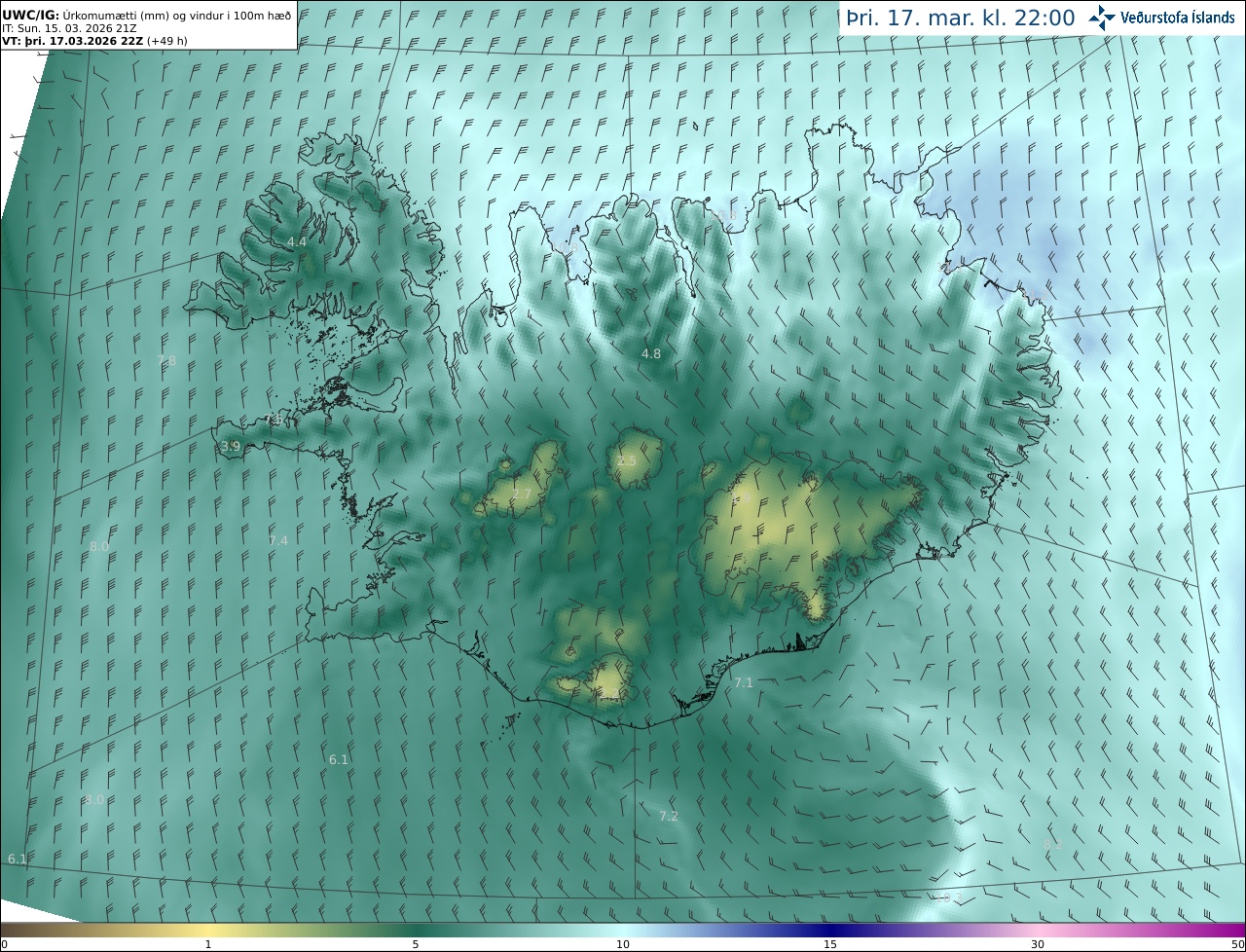Image resolution: width=1246 pixels, height=952 pixels.
Task: Click the 'IT: Sun. 15. 03. 2026 21Z' line
Action: pyautogui.click(x=69, y=28)
